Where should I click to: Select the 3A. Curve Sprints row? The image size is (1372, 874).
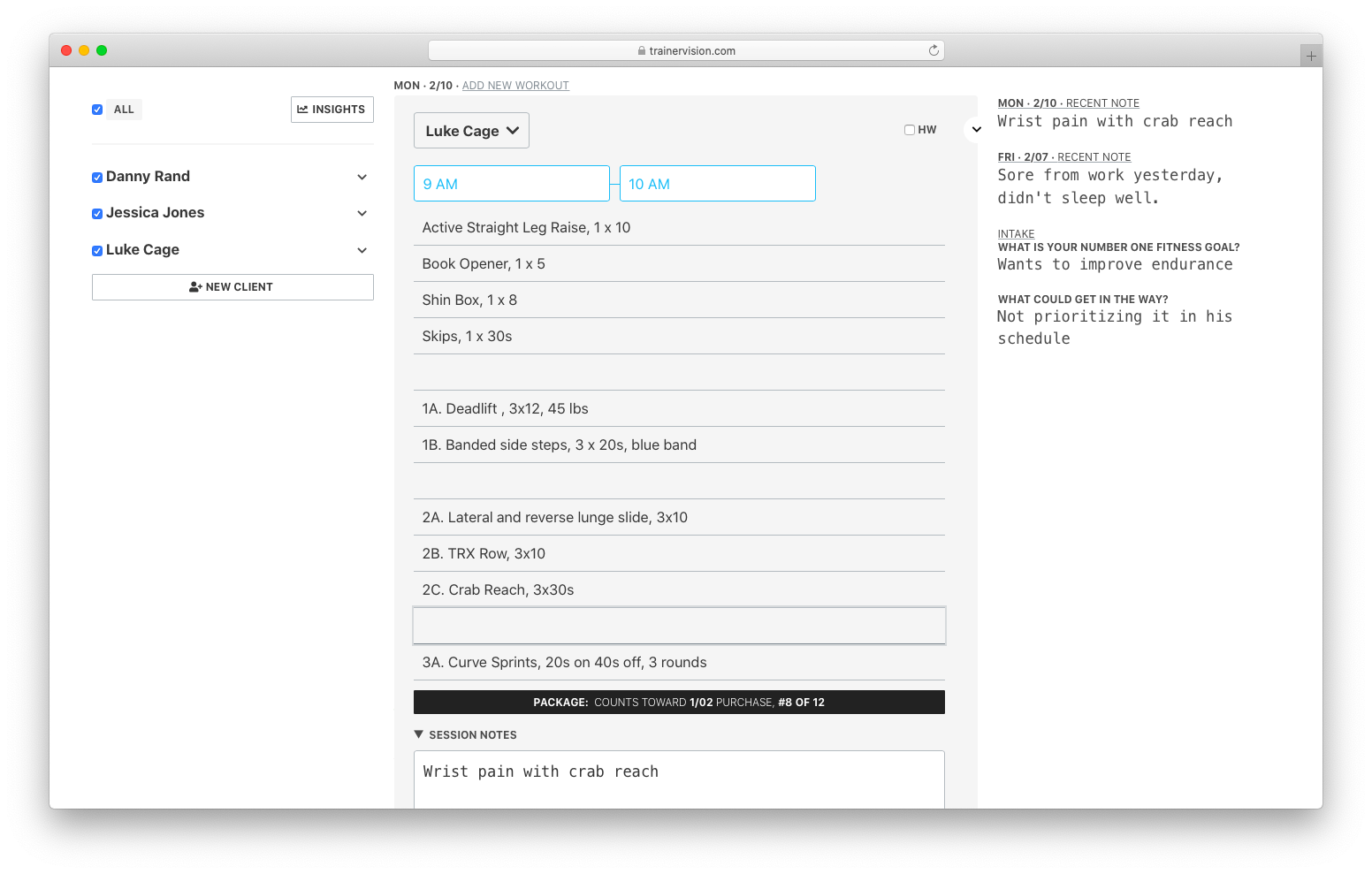pos(679,663)
